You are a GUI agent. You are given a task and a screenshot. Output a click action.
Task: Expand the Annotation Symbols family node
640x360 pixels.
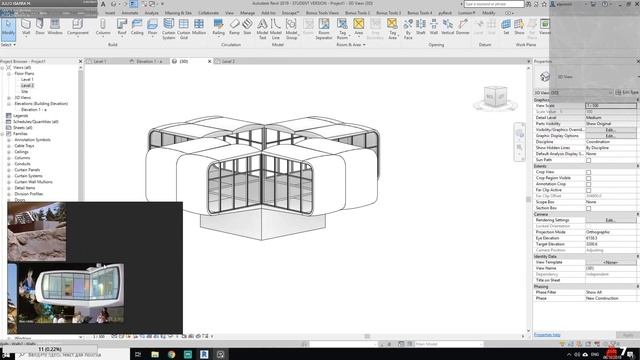pyautogui.click(x=9, y=140)
